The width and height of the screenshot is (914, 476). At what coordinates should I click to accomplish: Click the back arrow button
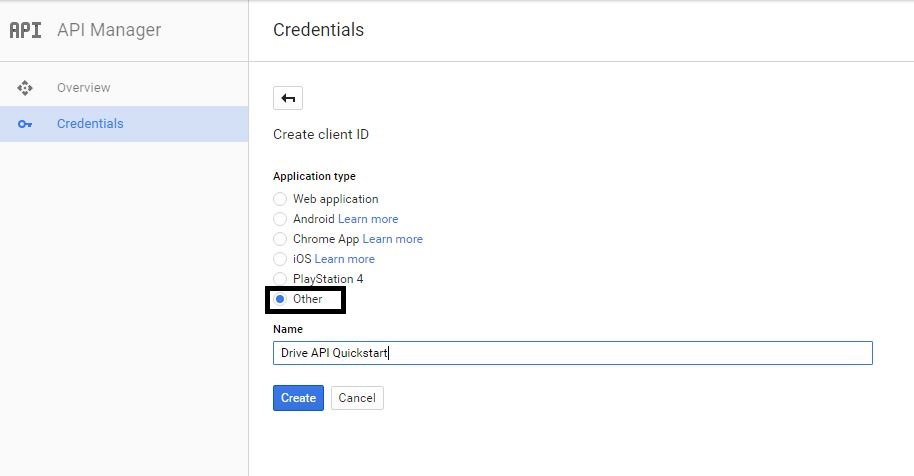pos(288,98)
